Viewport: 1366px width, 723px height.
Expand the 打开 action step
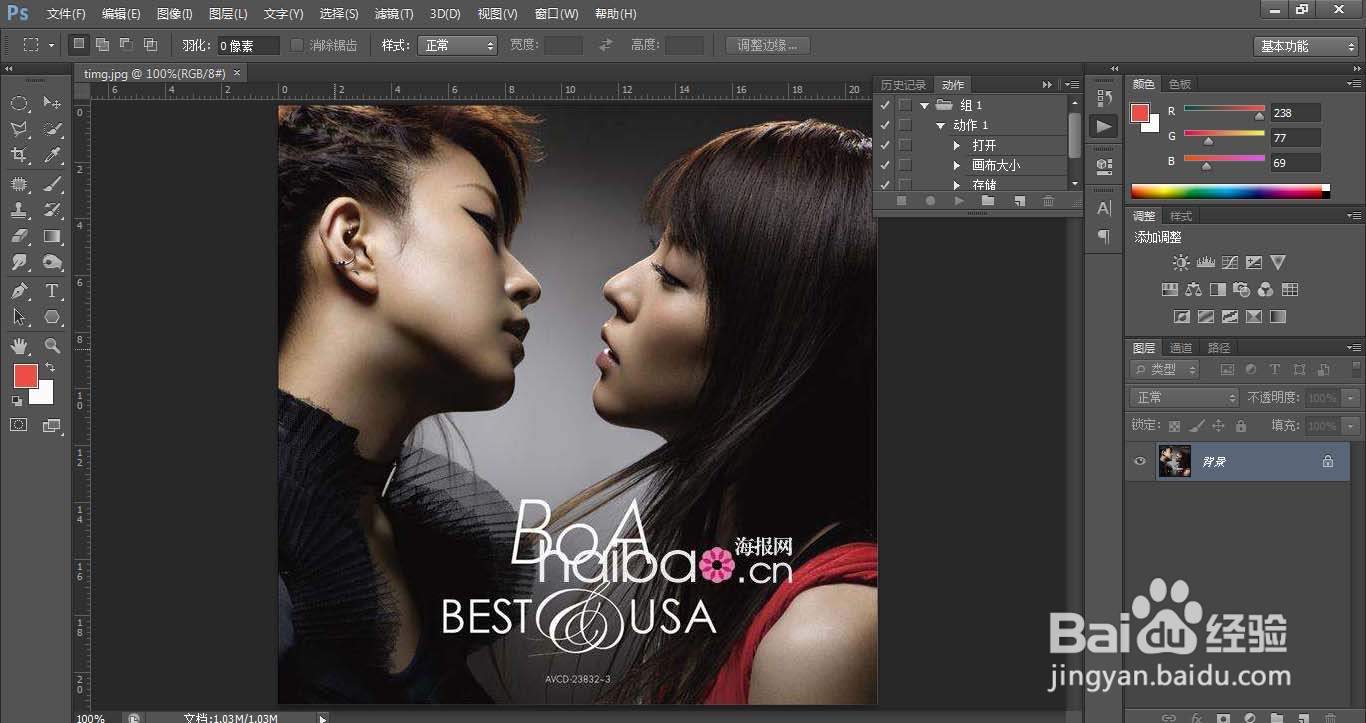click(x=957, y=145)
